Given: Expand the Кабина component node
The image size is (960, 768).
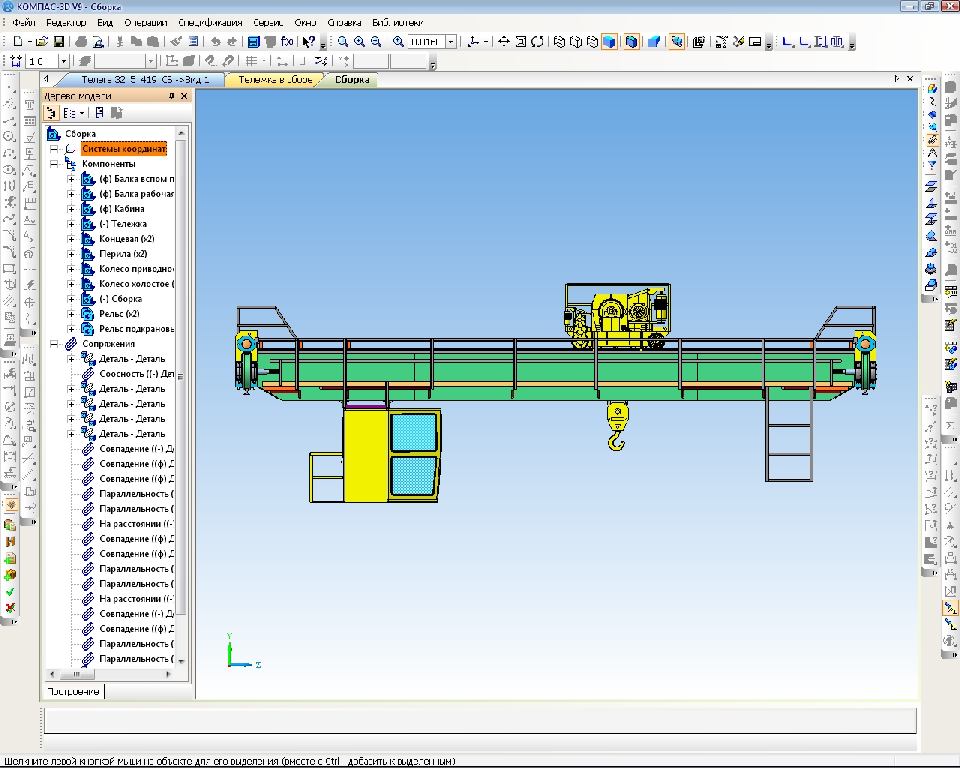Looking at the screenshot, I should (x=71, y=209).
